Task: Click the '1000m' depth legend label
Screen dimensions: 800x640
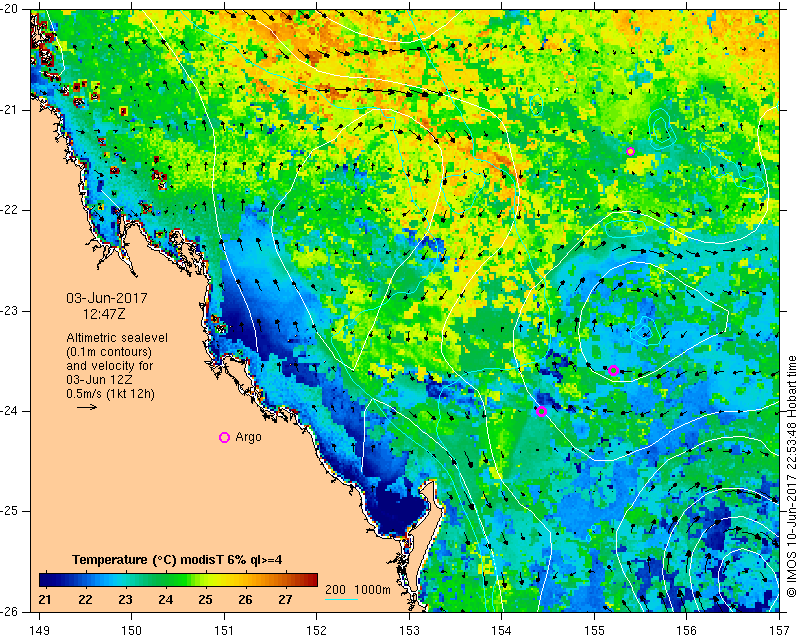Action: [372, 589]
